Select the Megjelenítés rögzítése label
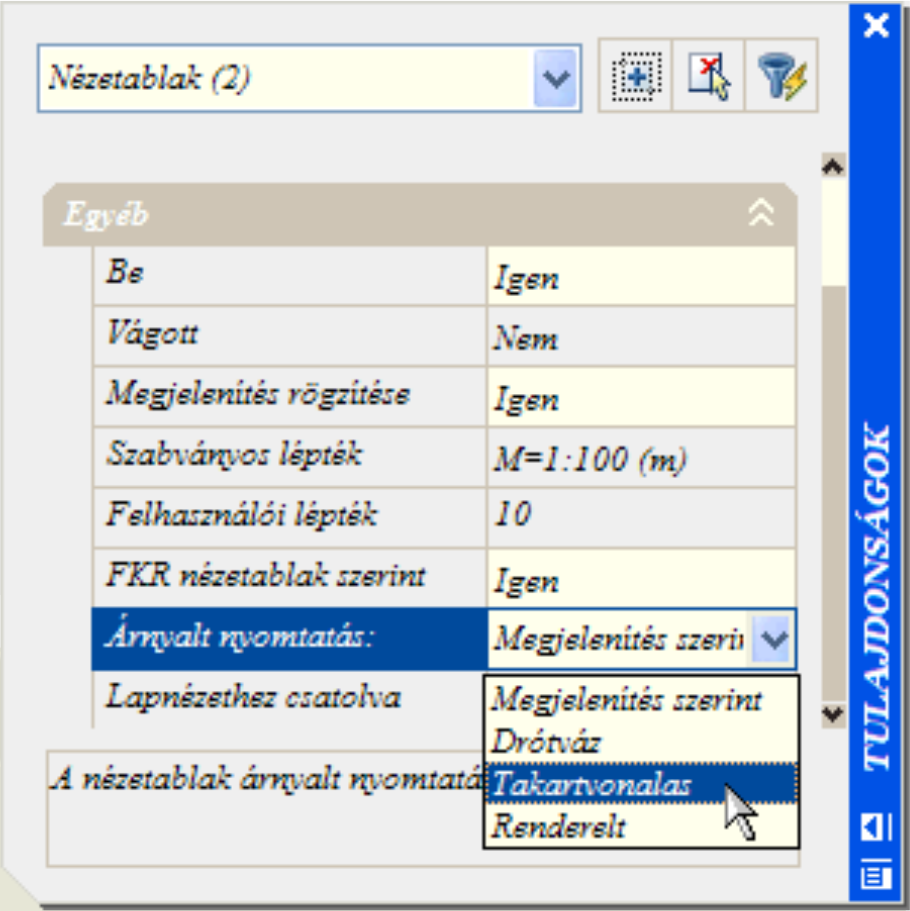This screenshot has width=910, height=911. coord(289,397)
